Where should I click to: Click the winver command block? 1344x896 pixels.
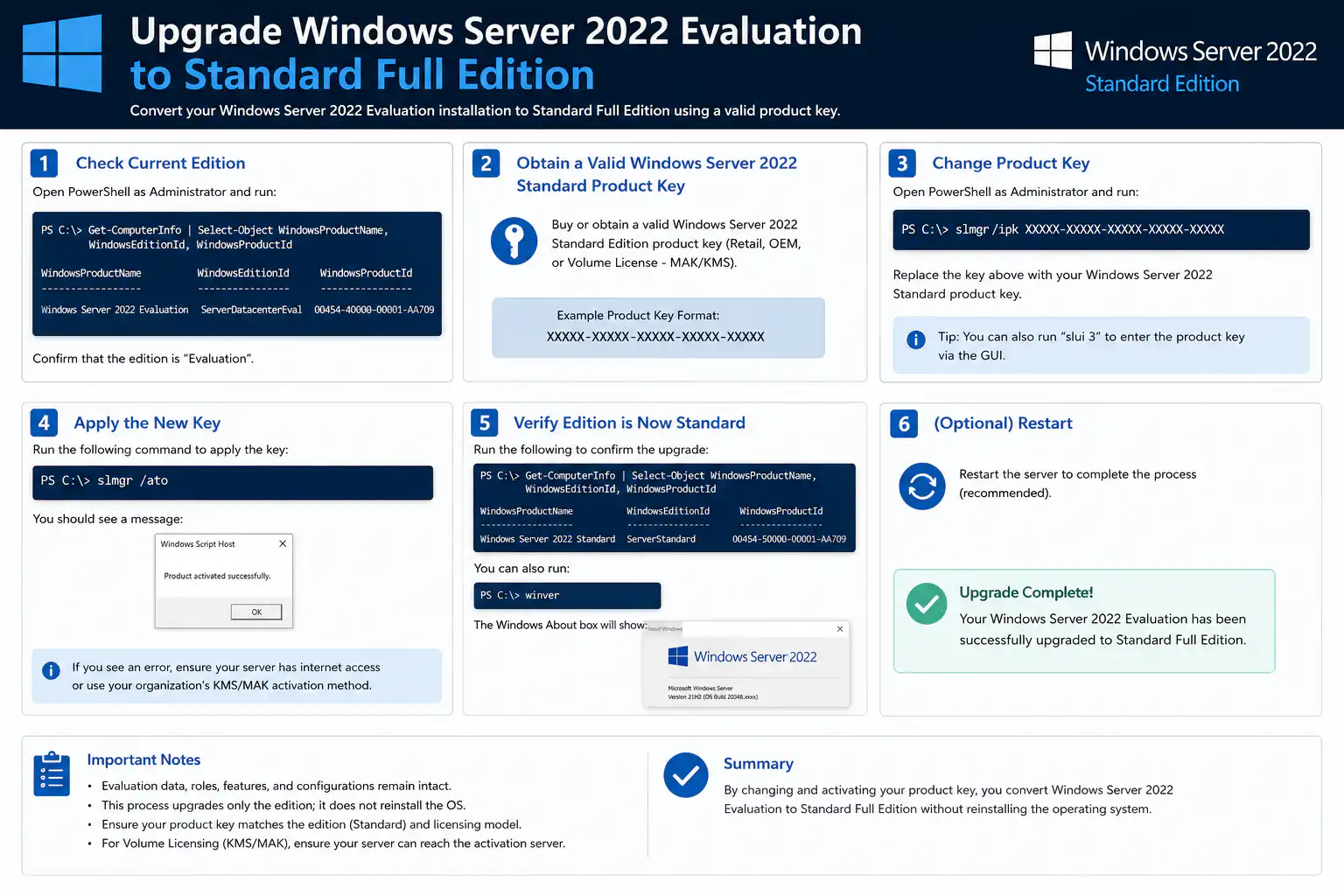click(x=567, y=596)
